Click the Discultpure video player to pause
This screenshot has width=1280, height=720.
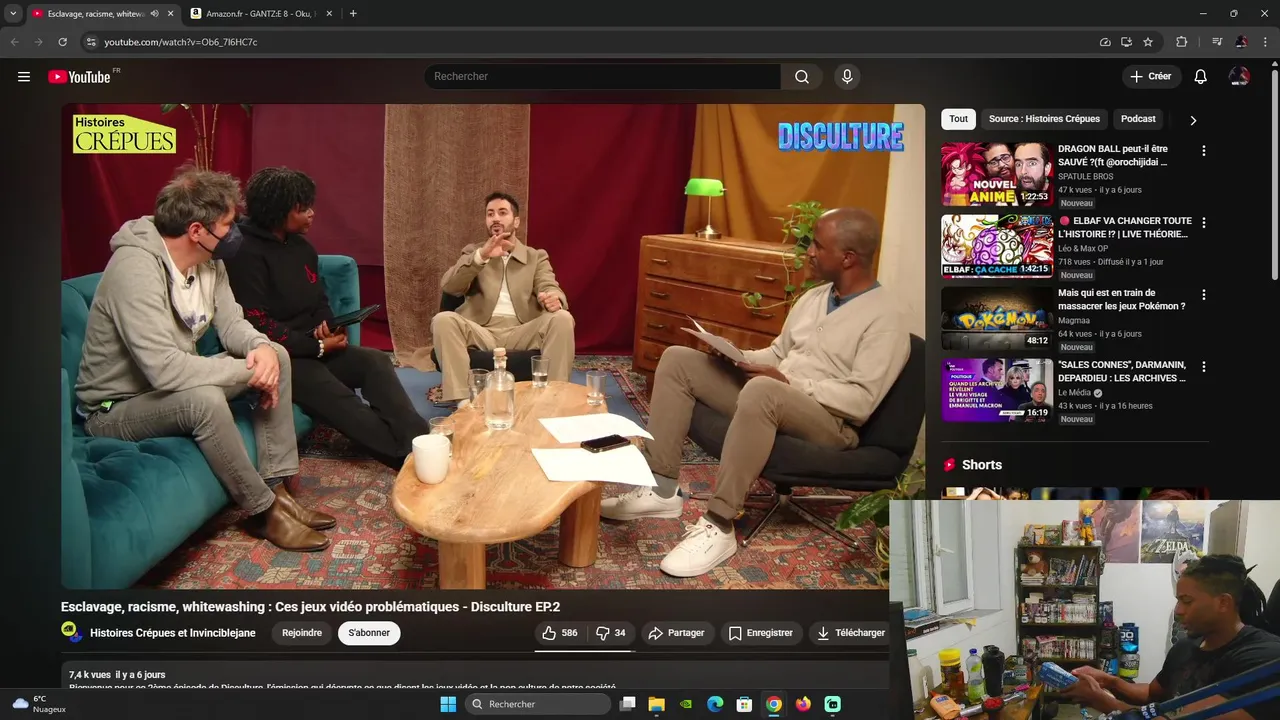tap(493, 346)
